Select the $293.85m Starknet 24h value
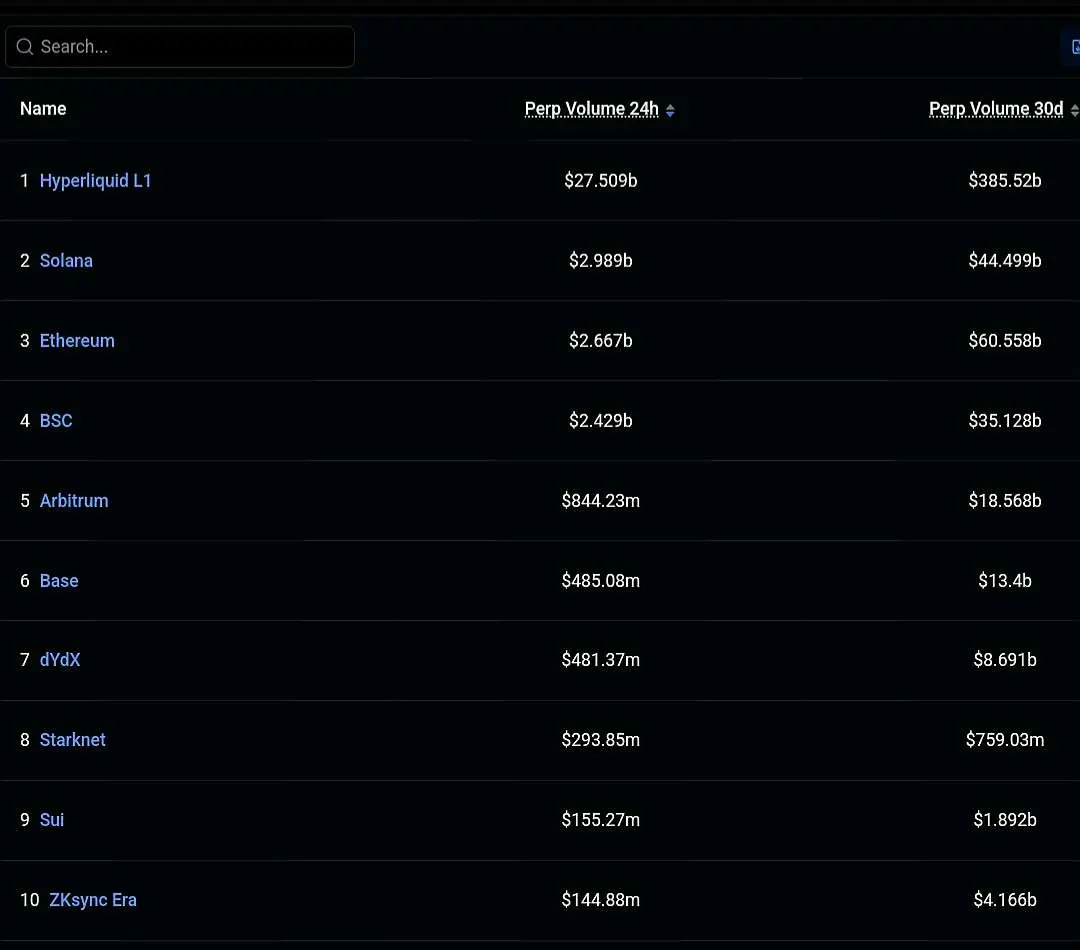The height and width of the screenshot is (950, 1080). 601,740
